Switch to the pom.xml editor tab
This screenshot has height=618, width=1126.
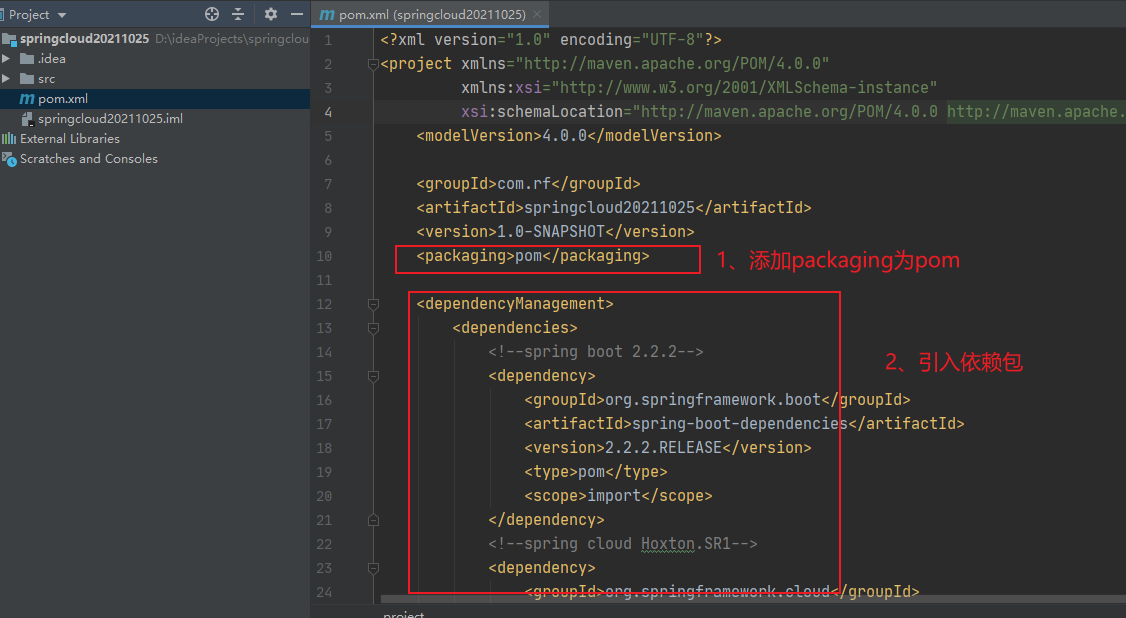[x=432, y=14]
